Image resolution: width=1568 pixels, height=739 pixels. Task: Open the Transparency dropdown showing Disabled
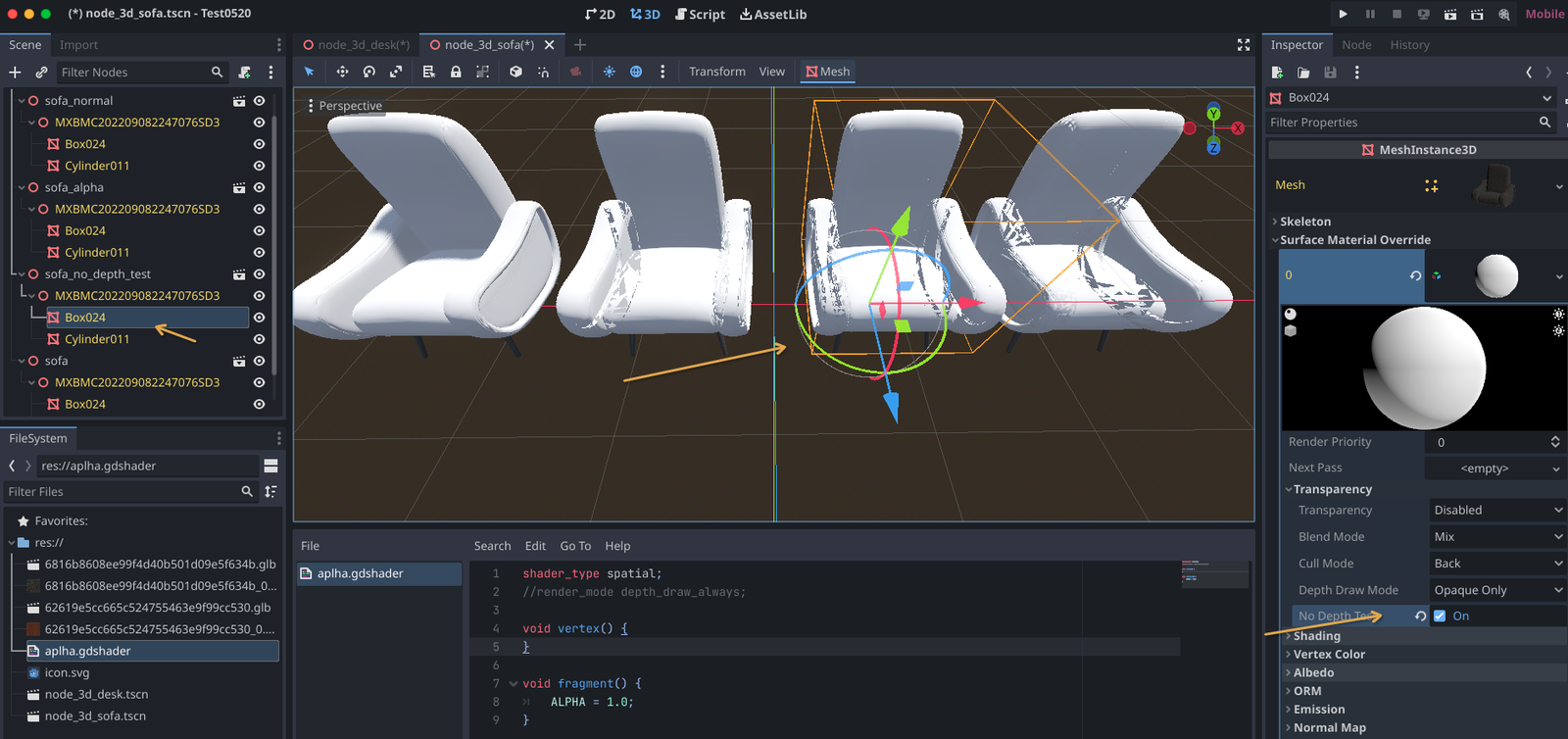(x=1497, y=510)
